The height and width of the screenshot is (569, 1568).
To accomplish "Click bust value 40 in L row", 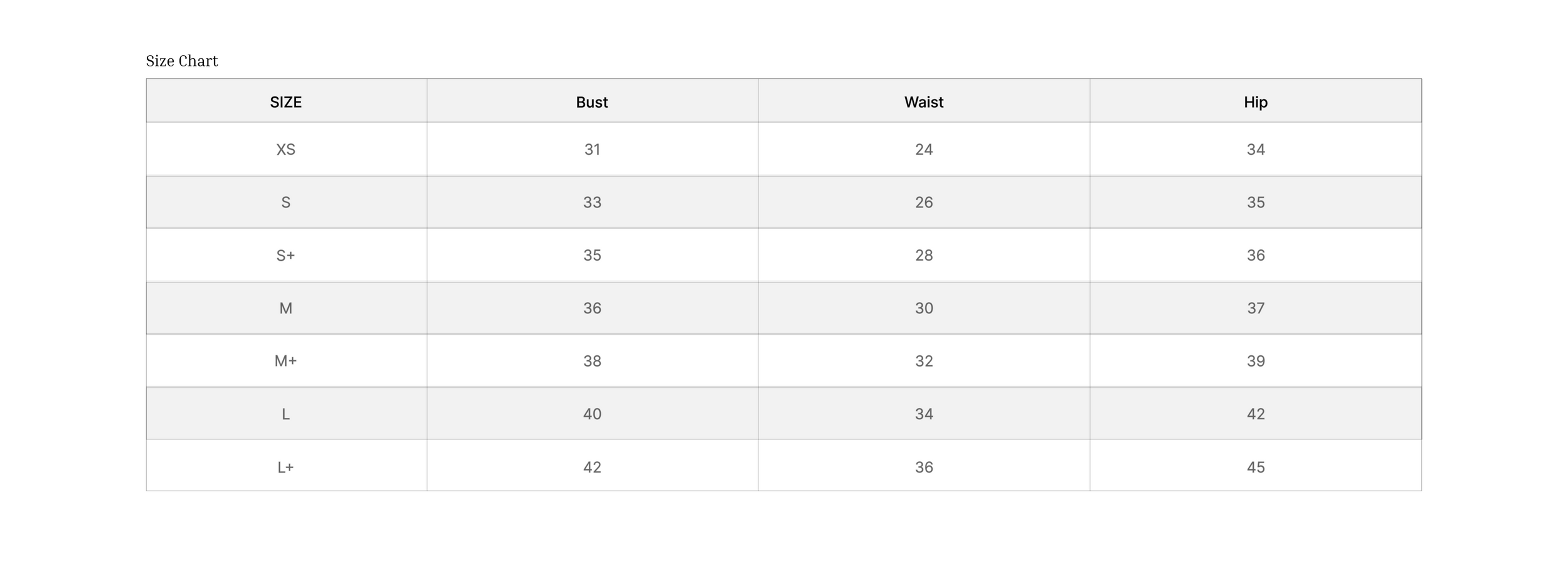I will 592,414.
